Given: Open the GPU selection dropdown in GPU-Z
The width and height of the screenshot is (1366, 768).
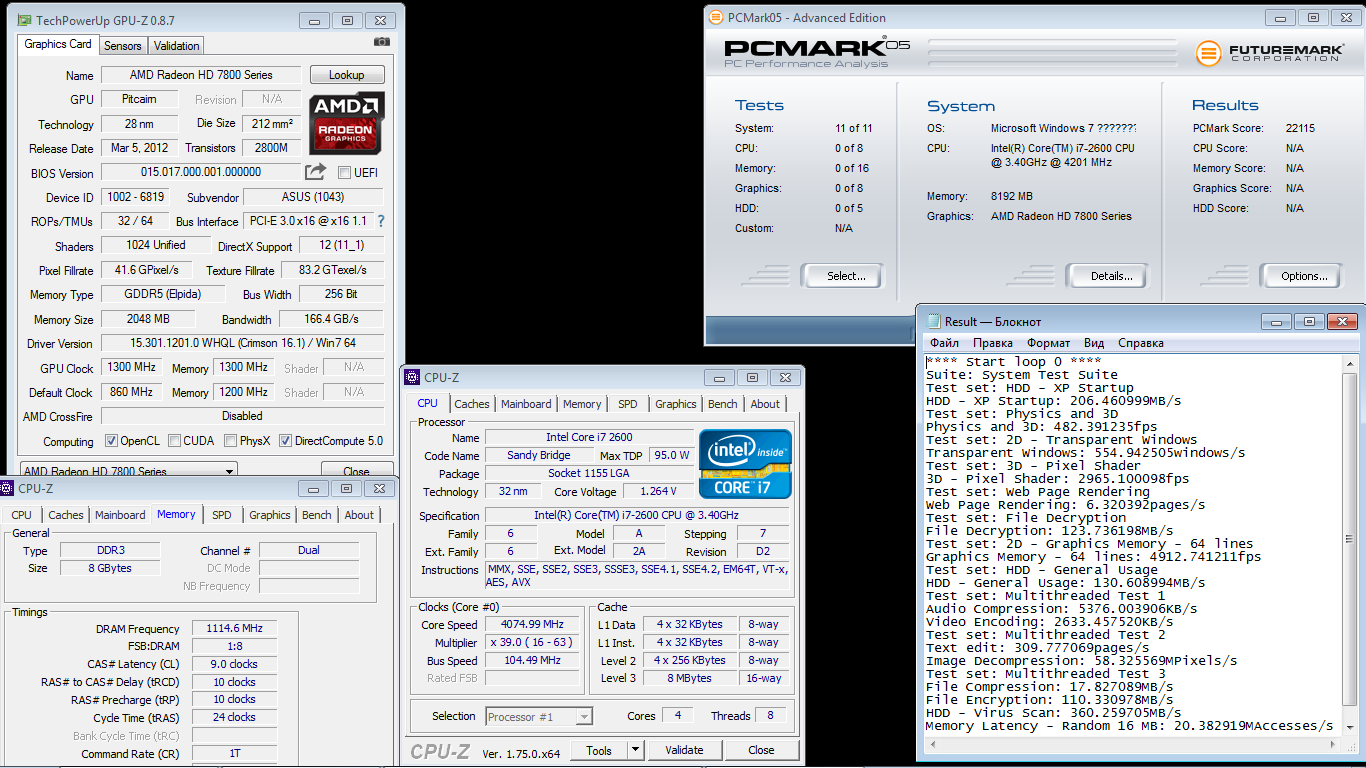Looking at the screenshot, I should (x=129, y=471).
